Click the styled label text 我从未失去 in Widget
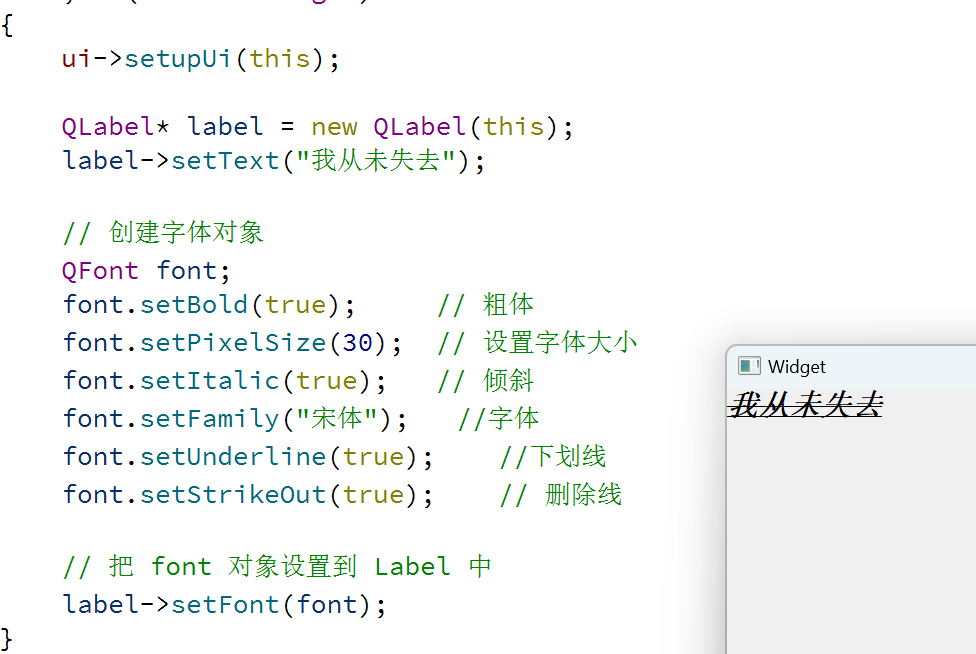 coord(806,405)
